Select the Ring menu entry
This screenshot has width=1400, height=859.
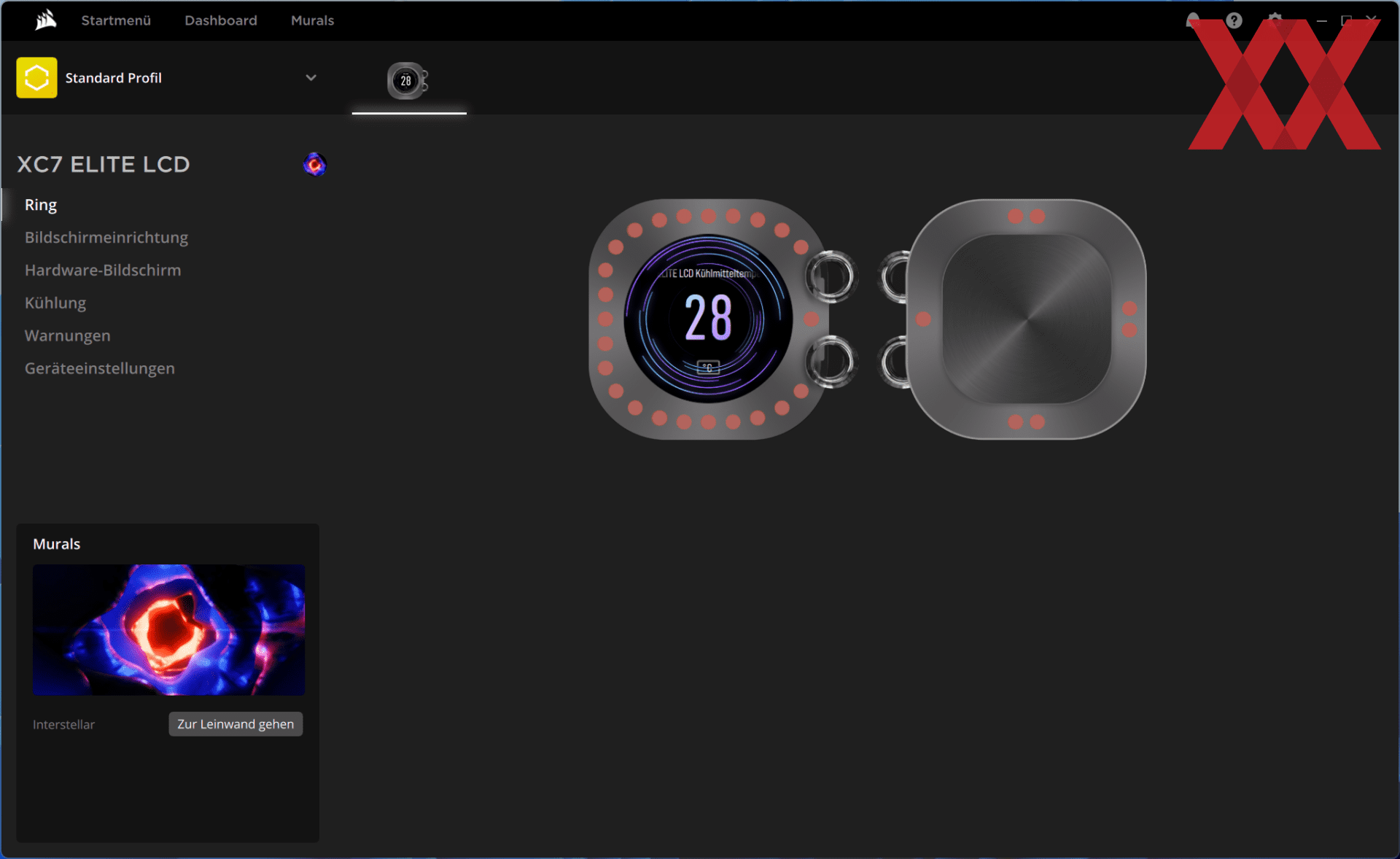(41, 205)
